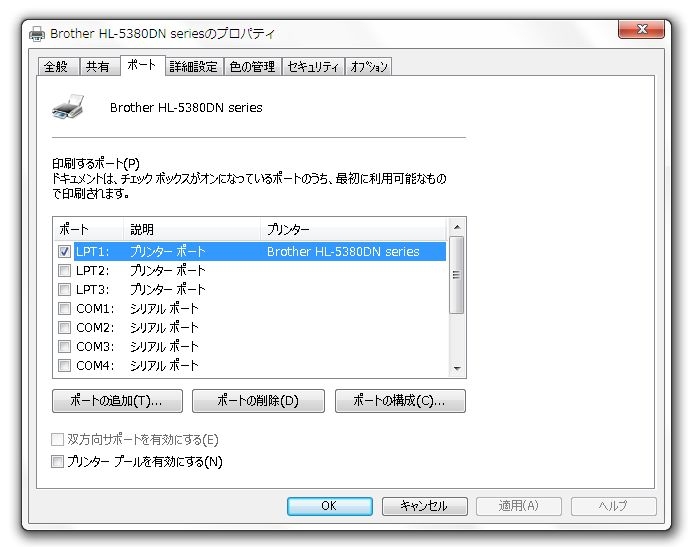Viewport: 688px width, 547px height.
Task: Click シリアル ポート description of COM4
Action: click(x=164, y=365)
